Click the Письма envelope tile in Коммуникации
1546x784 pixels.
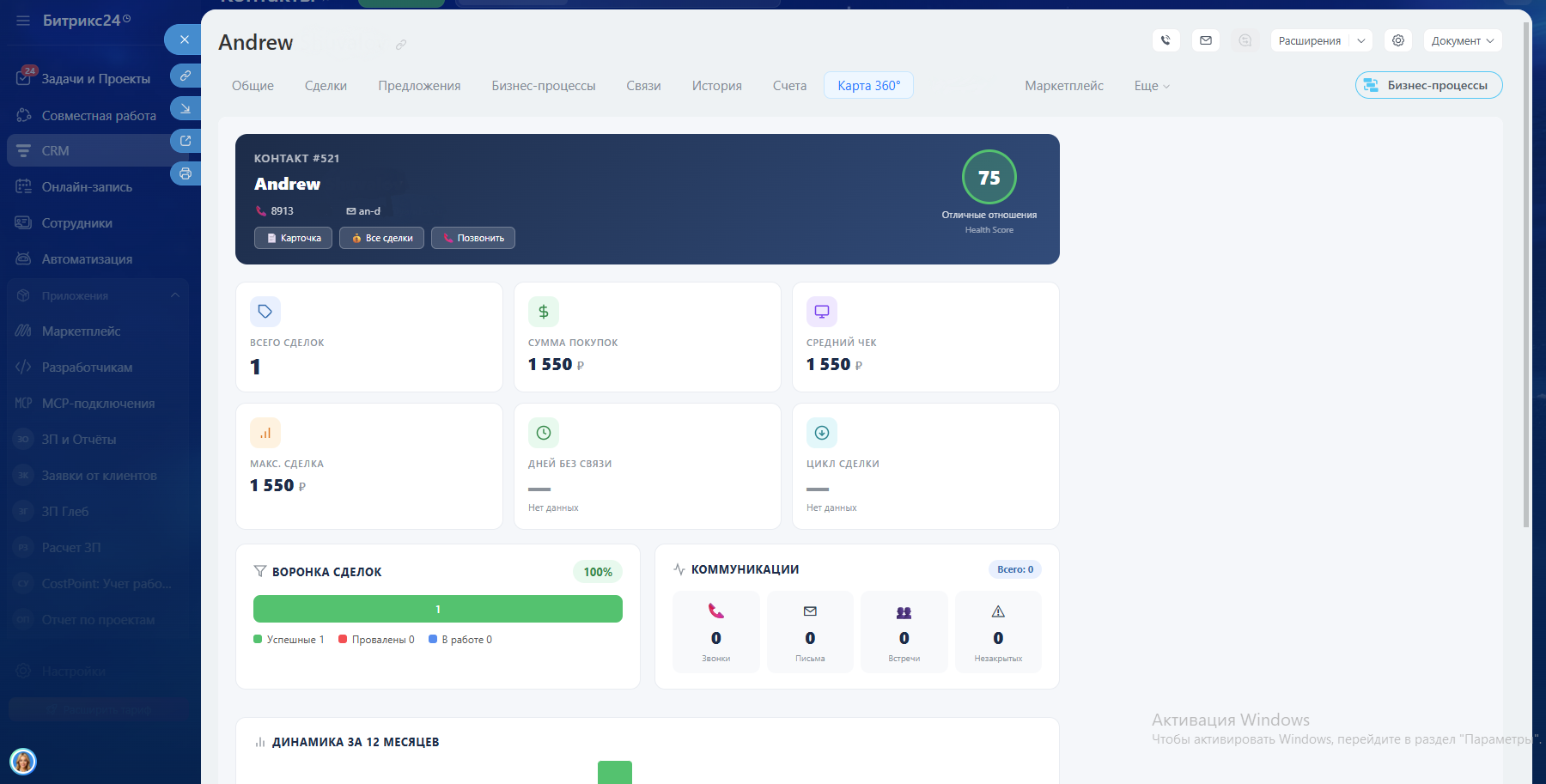810,632
